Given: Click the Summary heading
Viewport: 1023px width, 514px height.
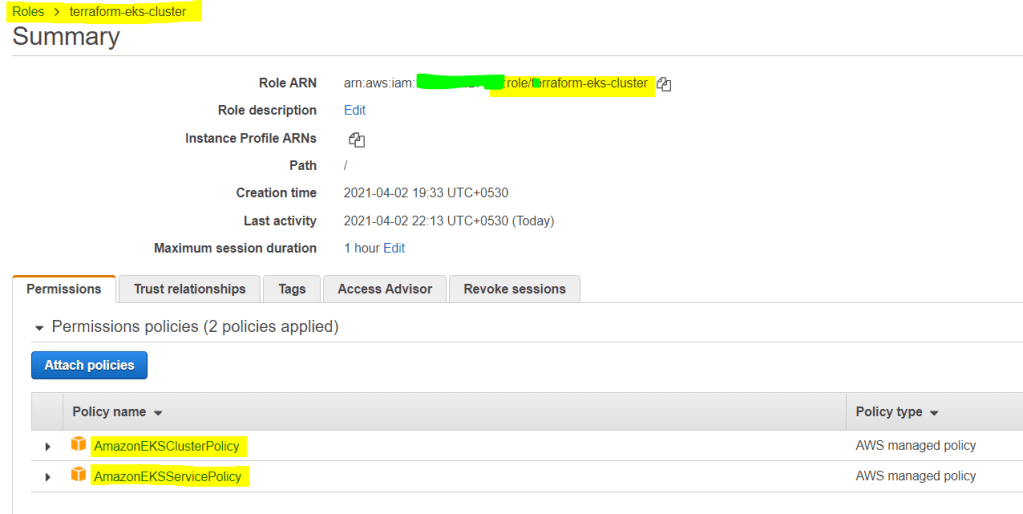Looking at the screenshot, I should (66, 37).
